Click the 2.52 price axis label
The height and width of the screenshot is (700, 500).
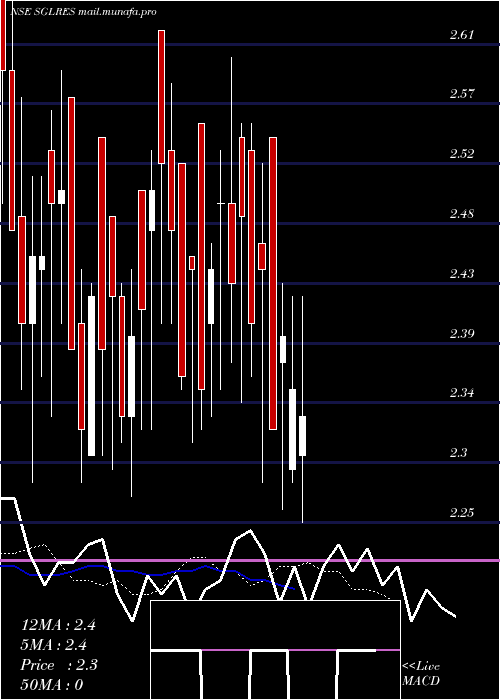click(x=461, y=154)
